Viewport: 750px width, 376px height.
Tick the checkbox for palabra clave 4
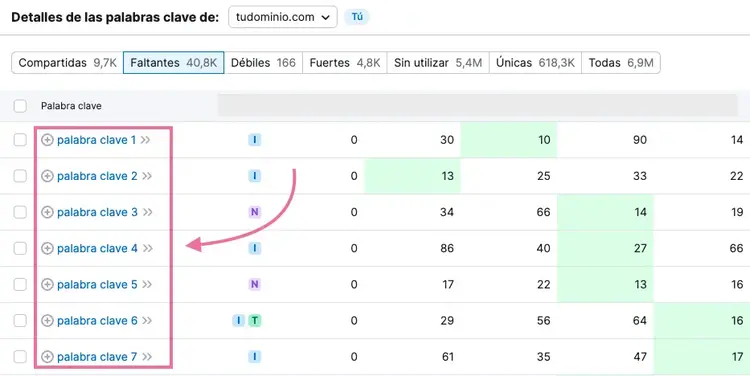20,248
